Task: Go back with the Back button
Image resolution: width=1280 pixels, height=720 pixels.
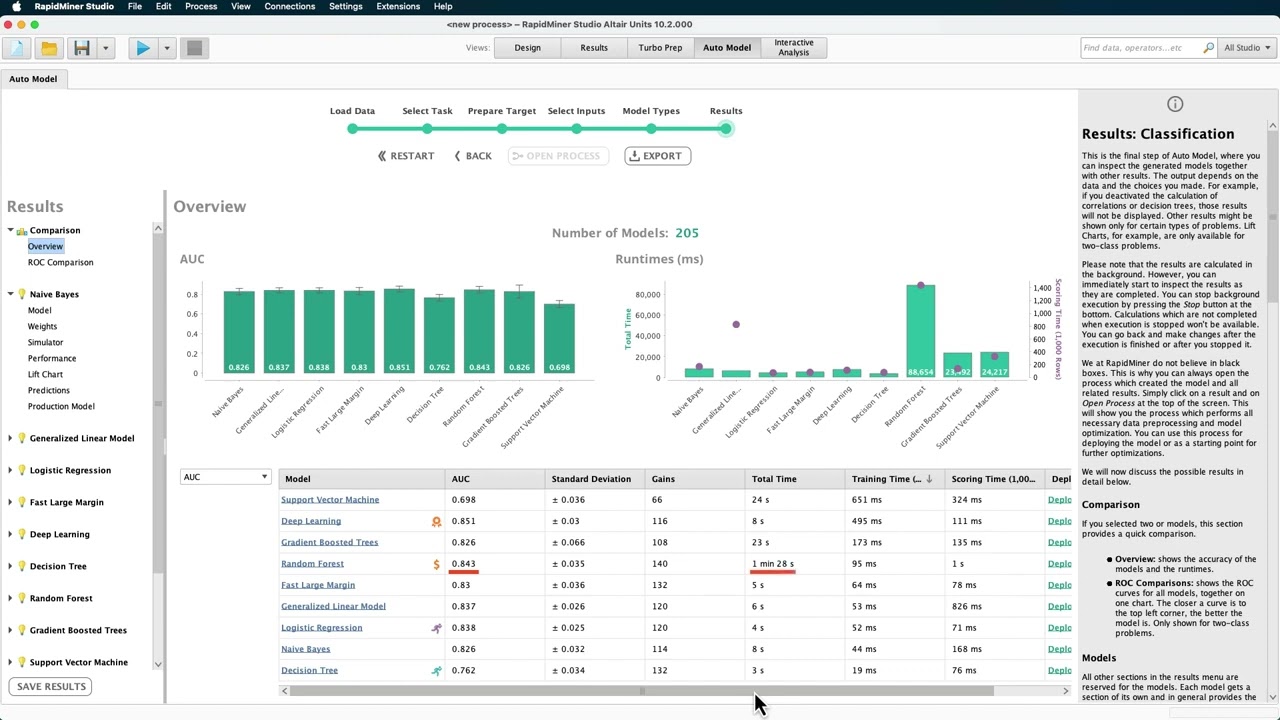Action: [473, 156]
